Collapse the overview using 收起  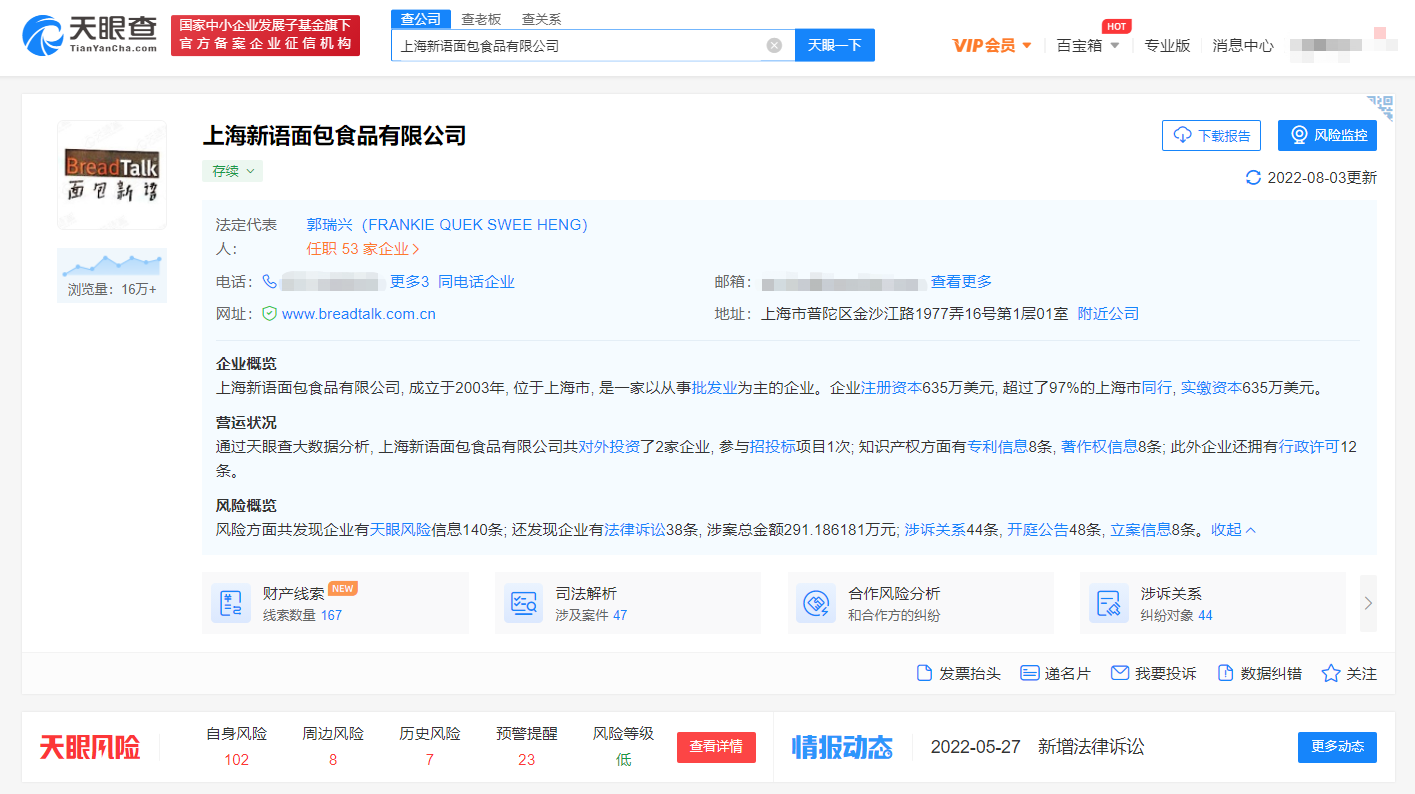pos(1233,530)
